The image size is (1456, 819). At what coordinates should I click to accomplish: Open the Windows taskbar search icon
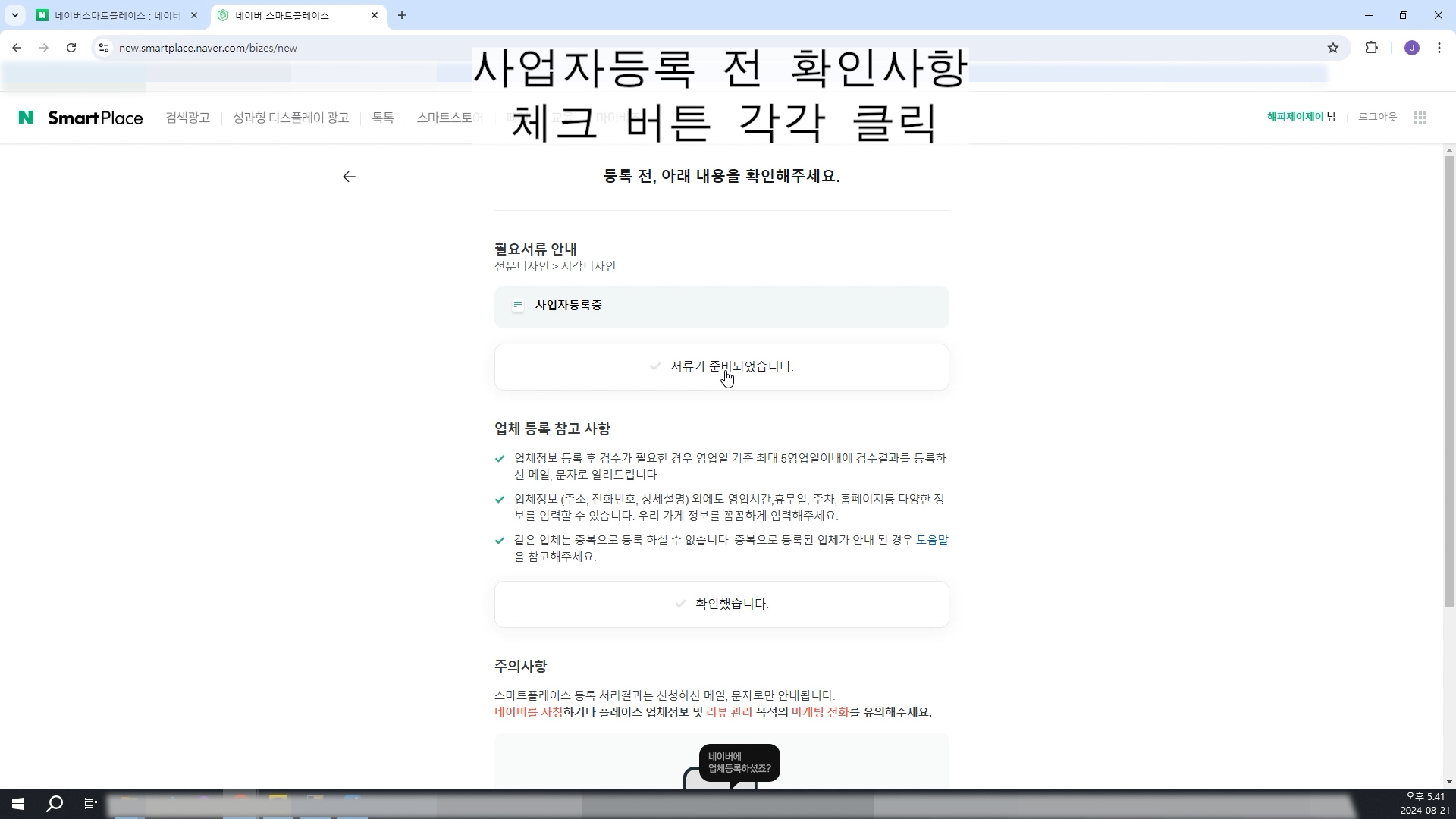click(x=55, y=804)
